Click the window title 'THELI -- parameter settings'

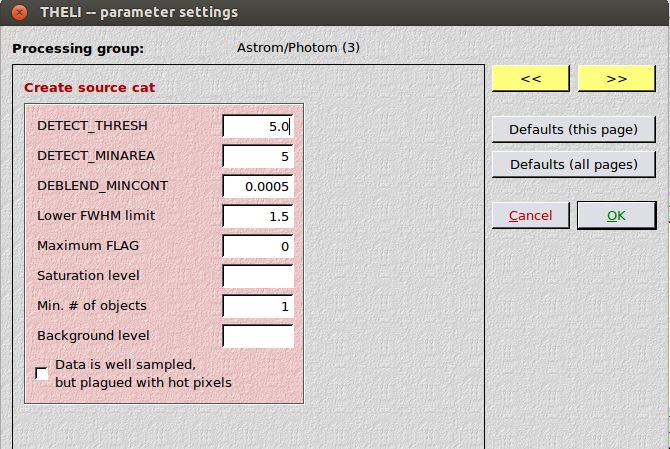tap(139, 12)
